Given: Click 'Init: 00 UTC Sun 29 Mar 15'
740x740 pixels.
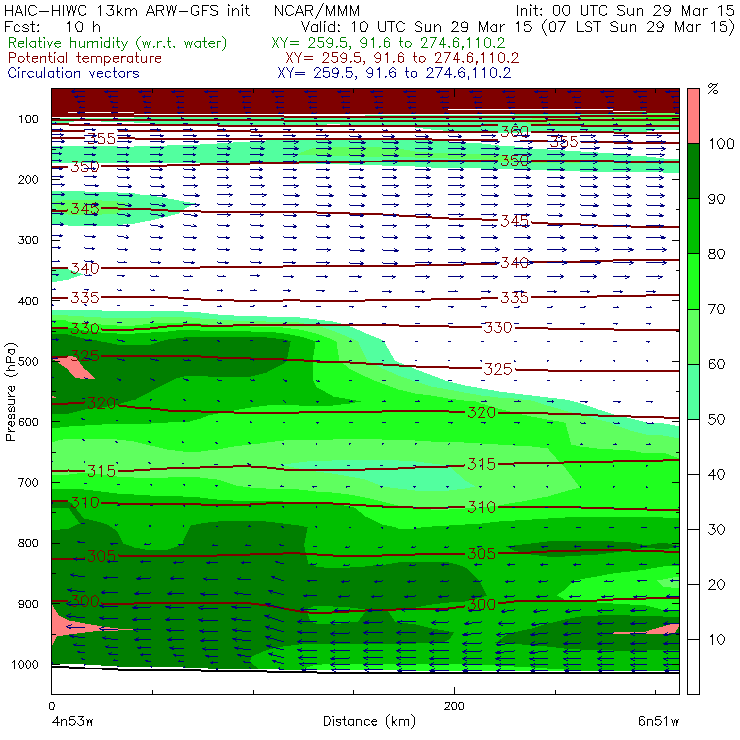Looking at the screenshot, I should coord(624,10).
